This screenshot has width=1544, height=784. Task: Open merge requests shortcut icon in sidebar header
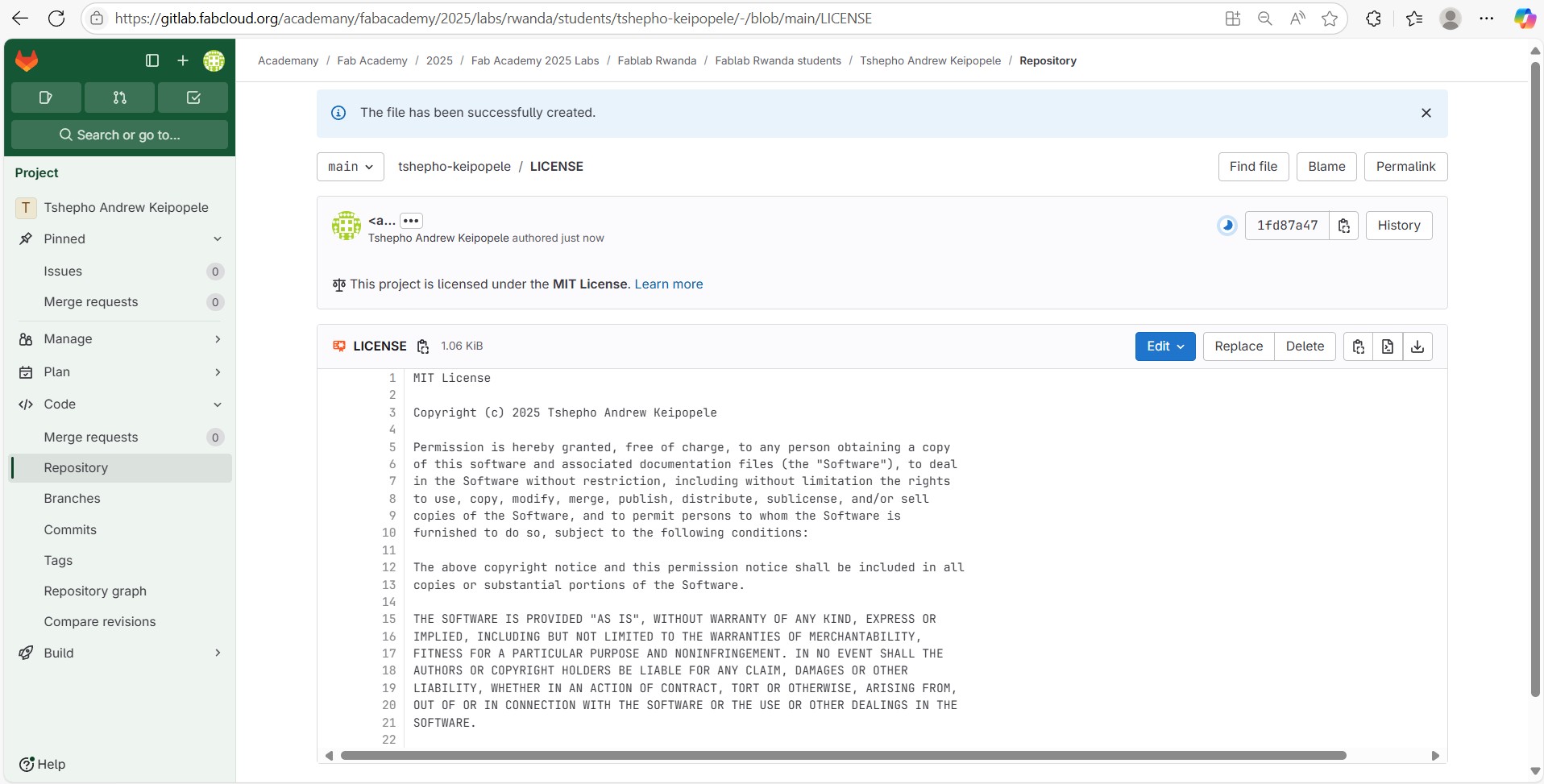click(119, 97)
